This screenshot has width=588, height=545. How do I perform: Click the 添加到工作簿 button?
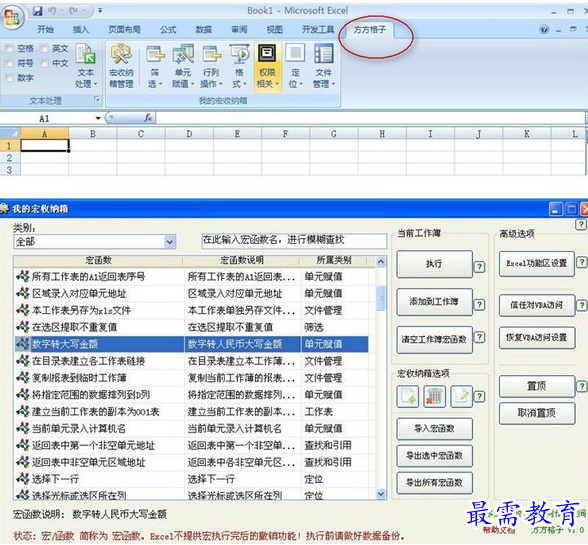434,302
